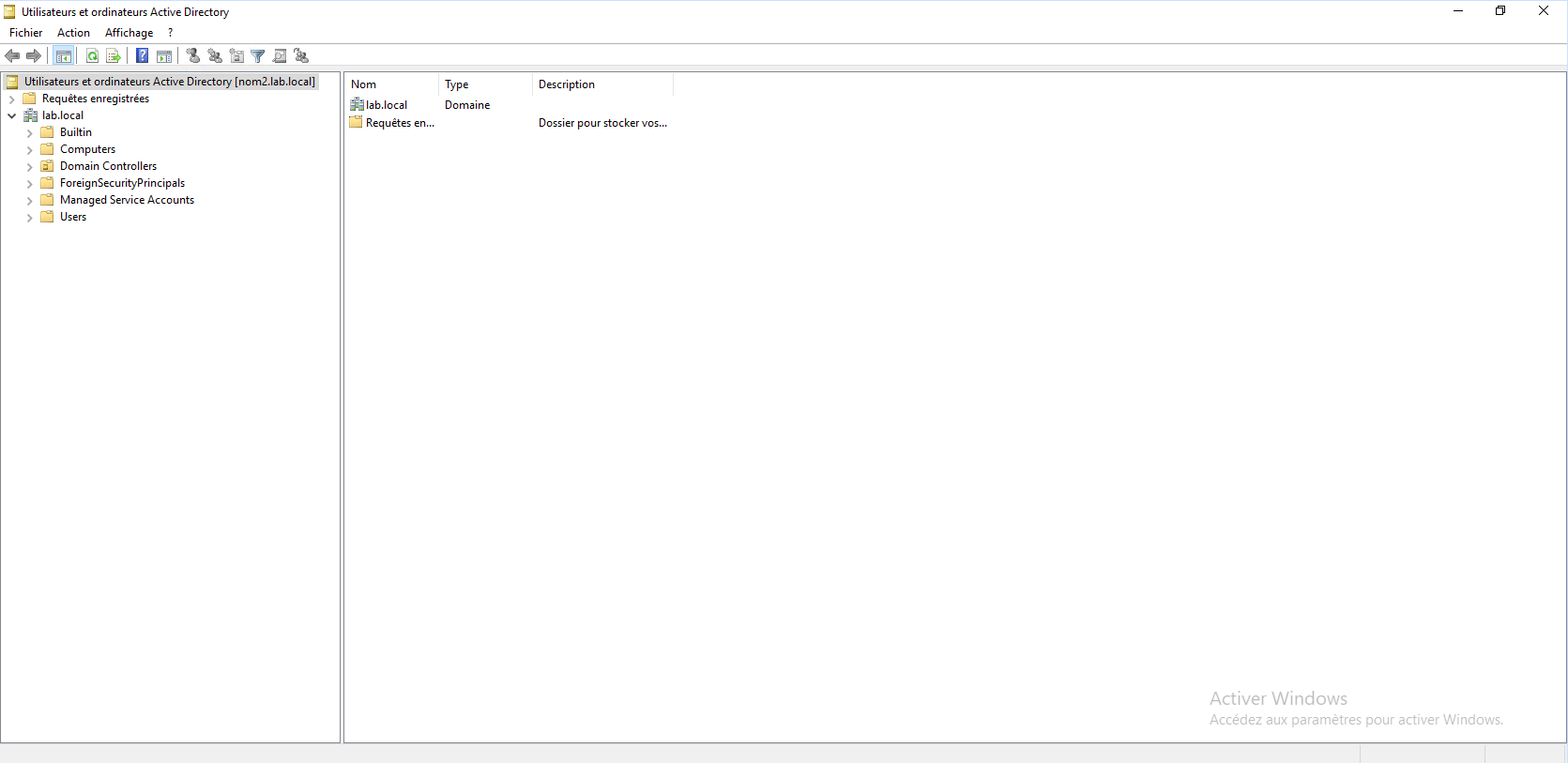Toggle the Action pane show/hide icon

(164, 56)
